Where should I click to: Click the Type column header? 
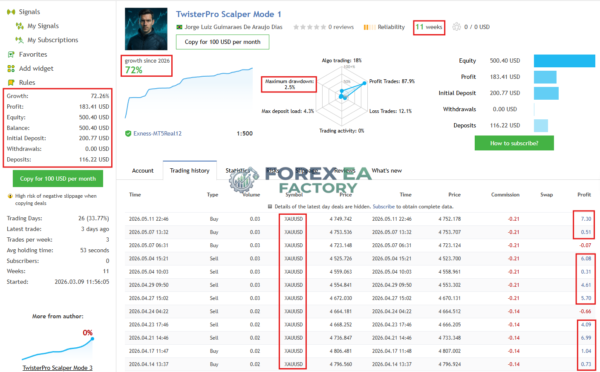(x=212, y=195)
